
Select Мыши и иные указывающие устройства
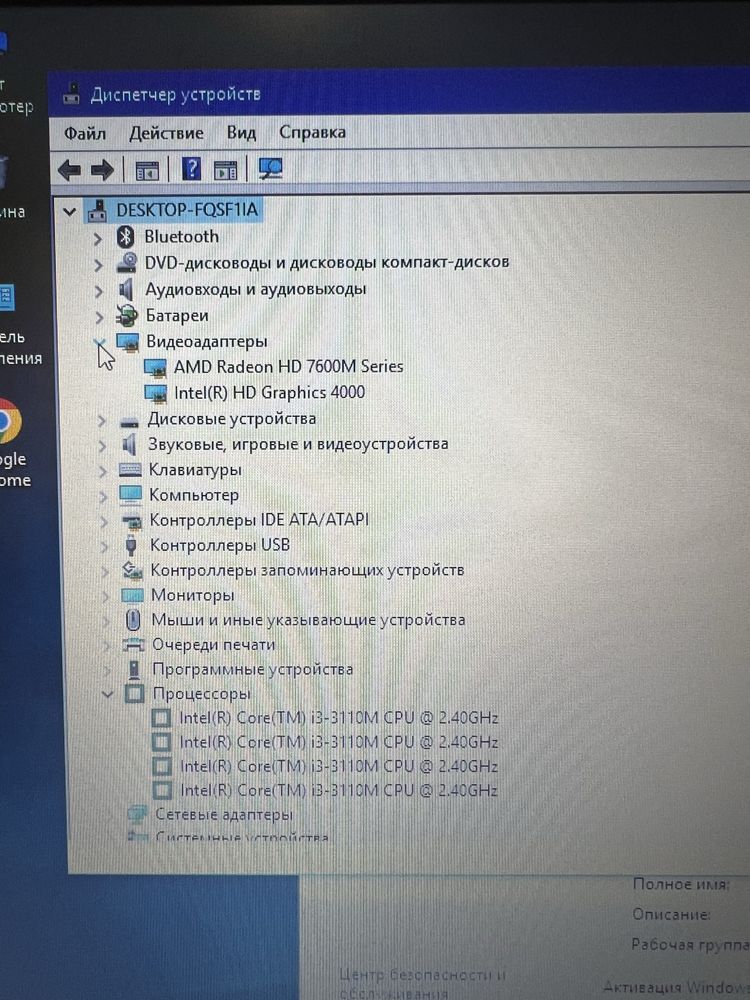tap(309, 620)
